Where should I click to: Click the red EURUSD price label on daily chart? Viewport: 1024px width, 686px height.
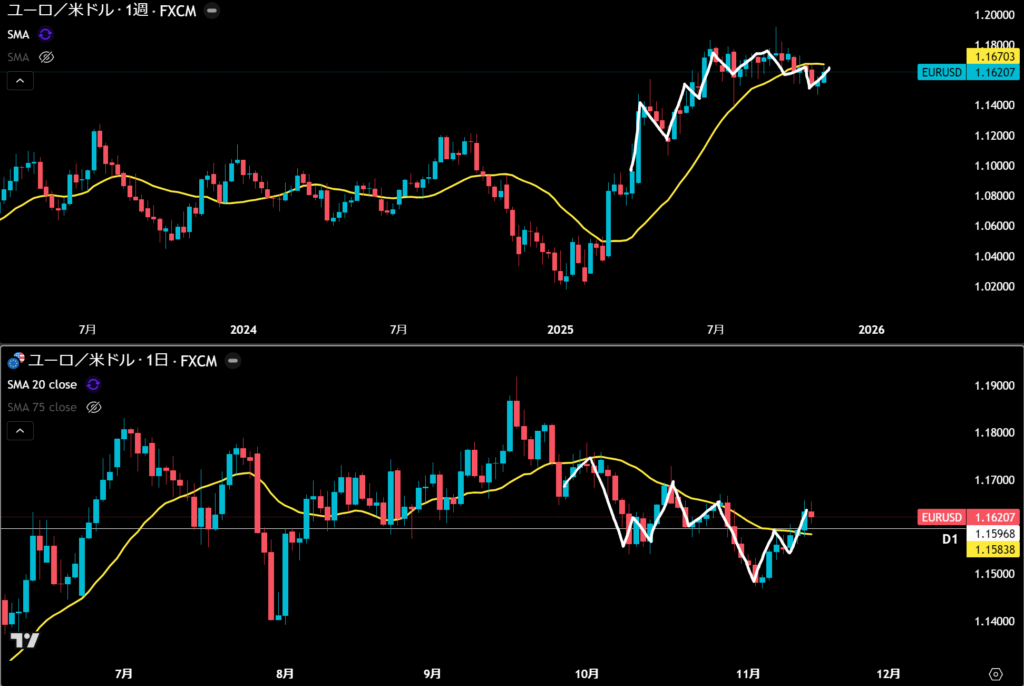click(x=943, y=517)
